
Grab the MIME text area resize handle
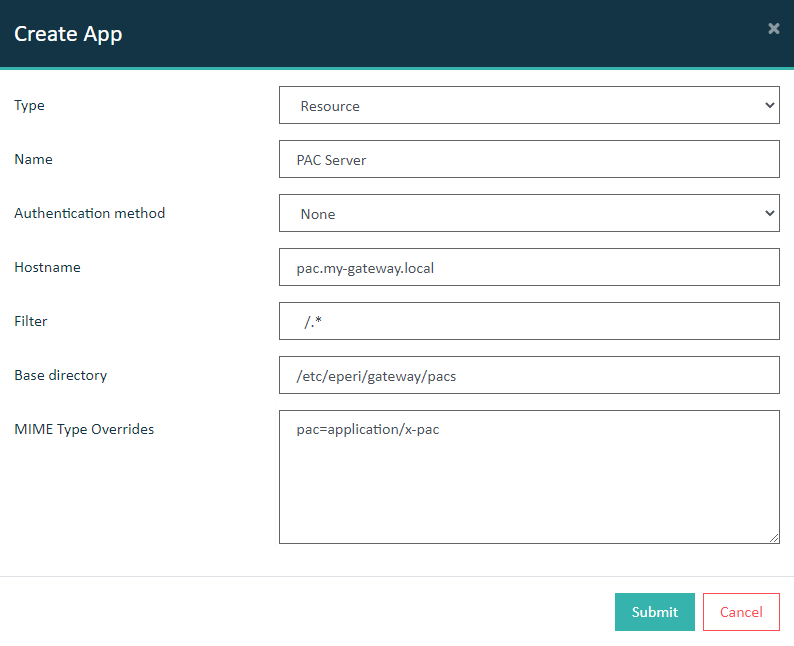[774, 538]
